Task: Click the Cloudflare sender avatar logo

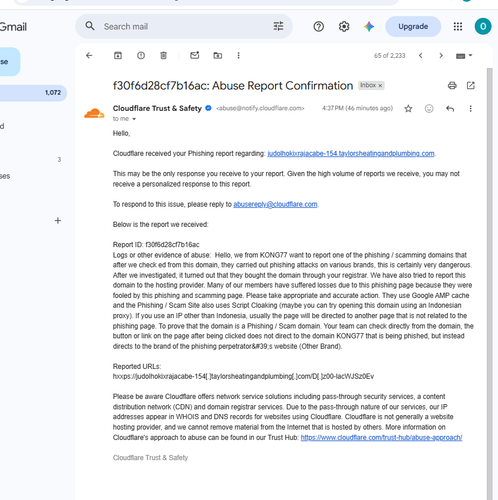Action: 94,114
